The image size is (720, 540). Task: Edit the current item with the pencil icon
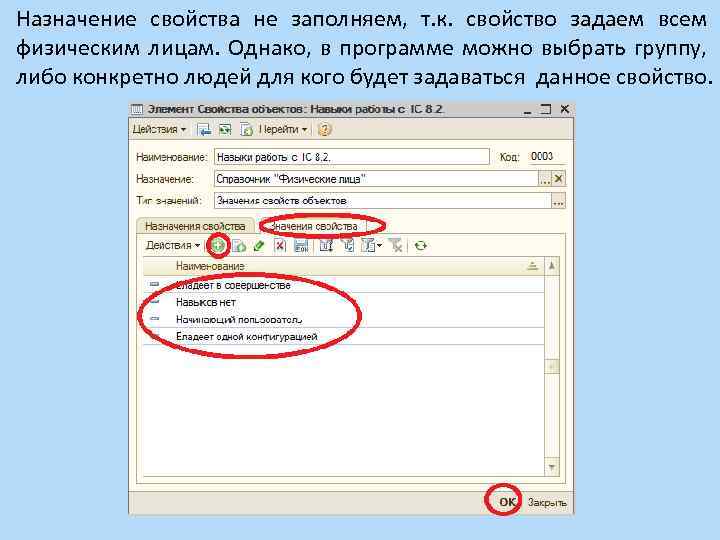click(259, 246)
